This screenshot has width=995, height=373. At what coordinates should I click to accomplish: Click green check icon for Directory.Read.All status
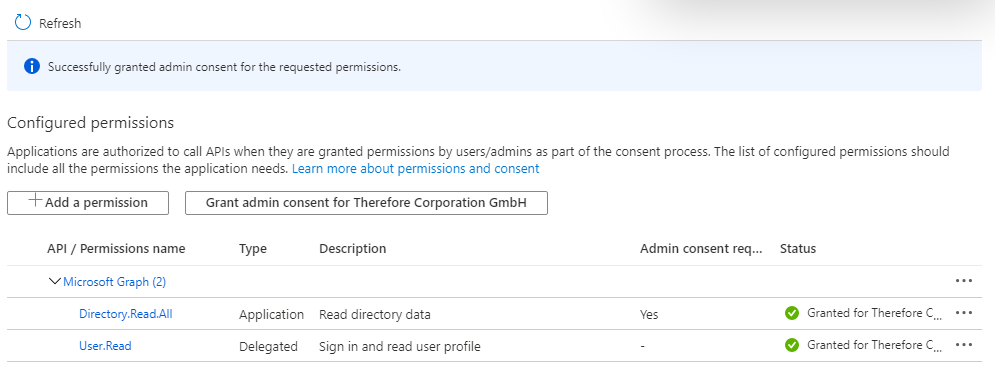pos(791,313)
